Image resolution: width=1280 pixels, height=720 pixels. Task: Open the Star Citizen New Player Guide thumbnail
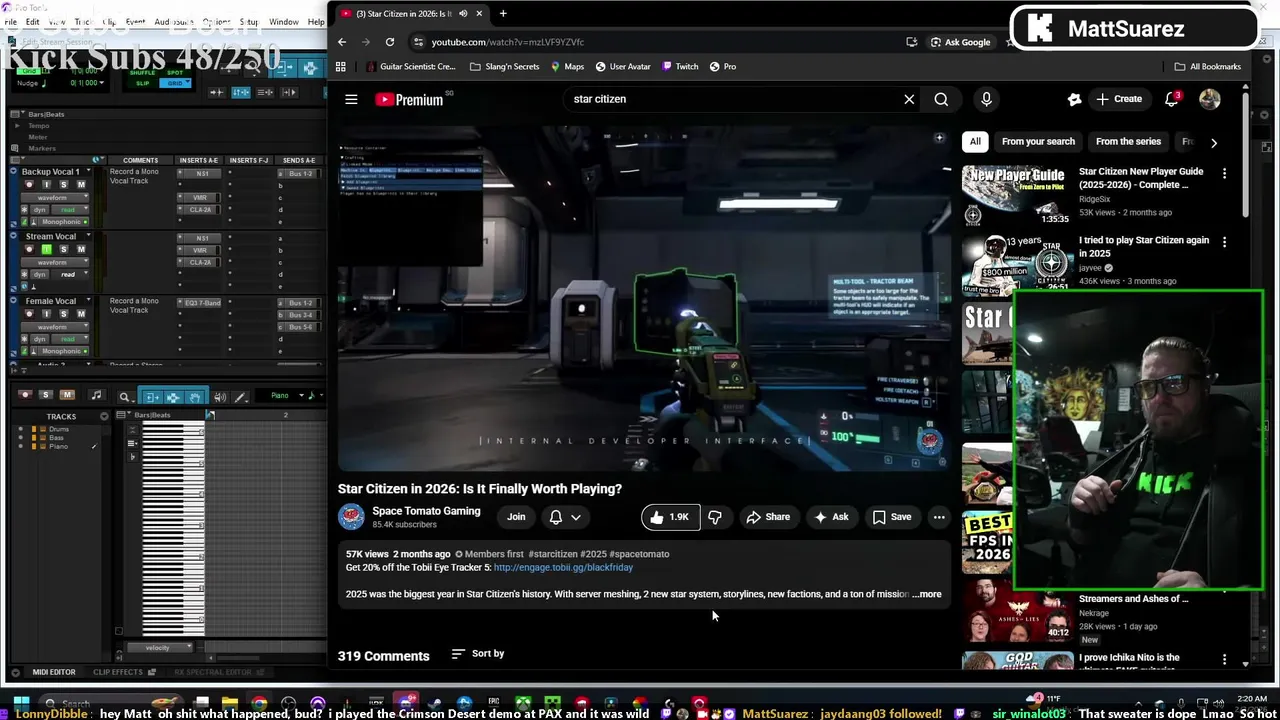click(x=1016, y=195)
